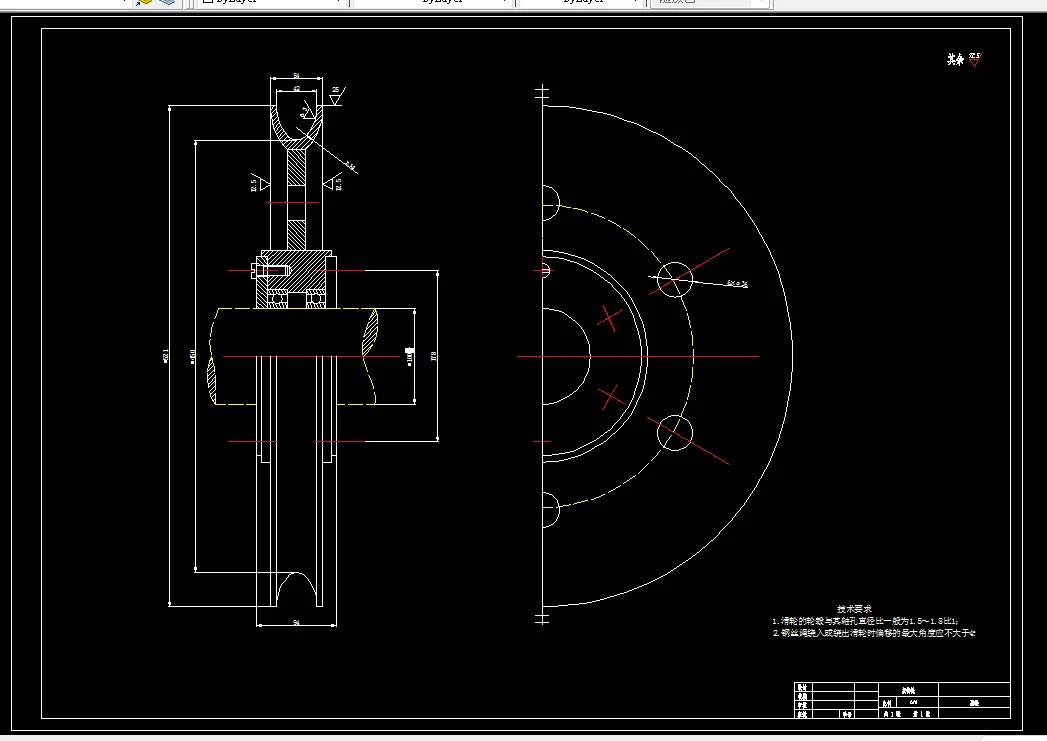Pick the lower red cross mark on hub
This screenshot has width=1047, height=741.
click(612, 397)
